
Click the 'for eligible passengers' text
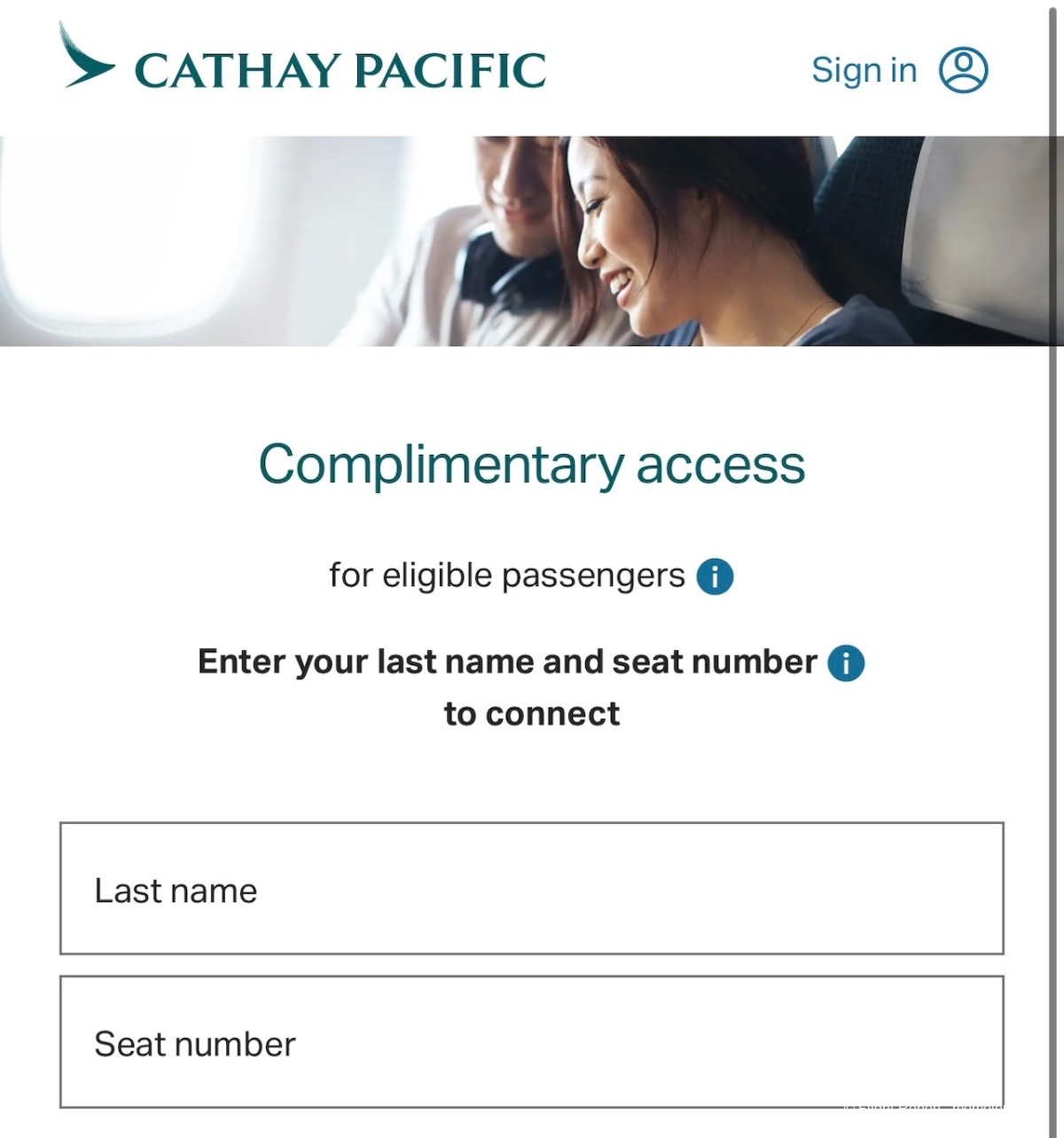(506, 576)
